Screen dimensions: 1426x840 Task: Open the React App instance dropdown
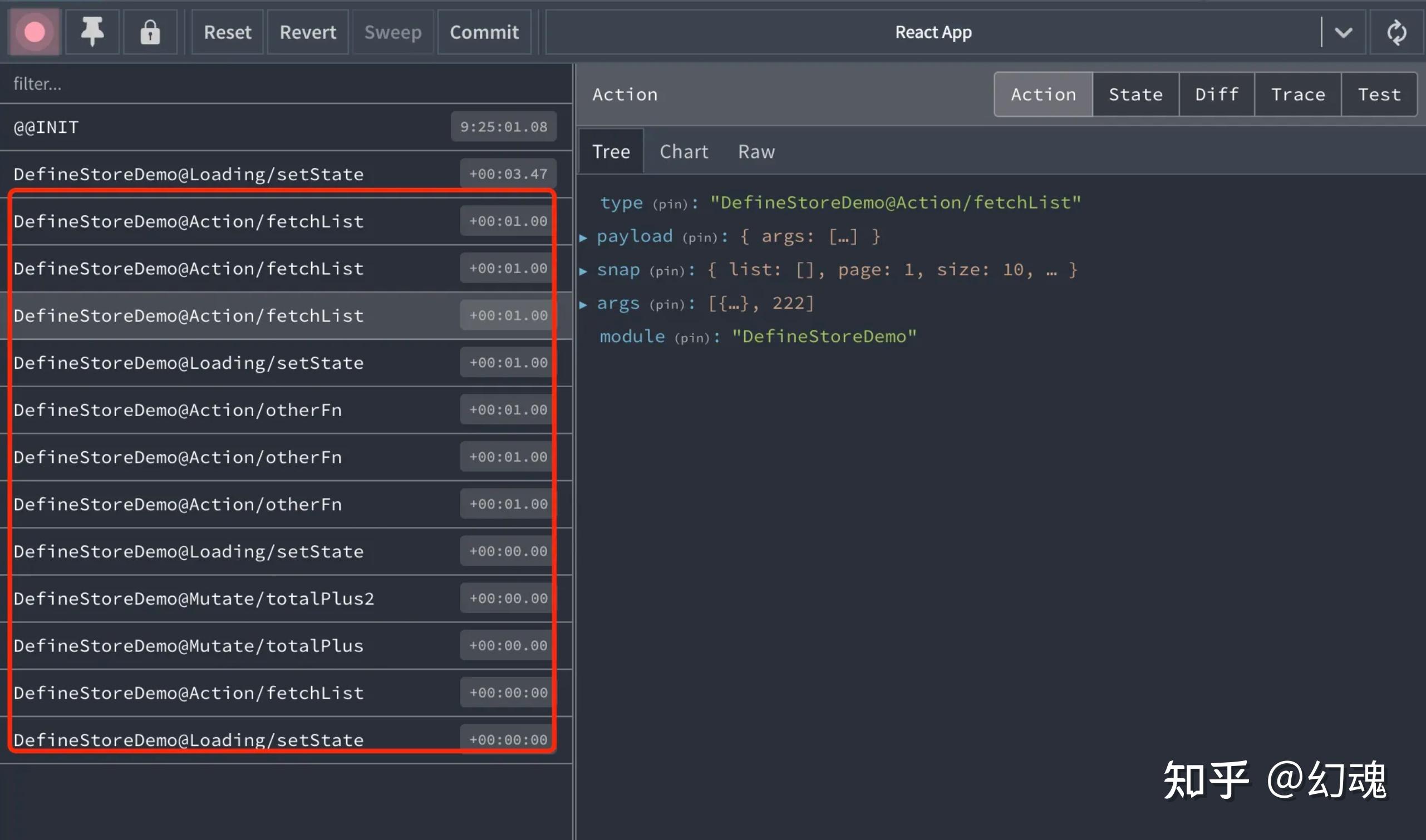(x=1343, y=32)
